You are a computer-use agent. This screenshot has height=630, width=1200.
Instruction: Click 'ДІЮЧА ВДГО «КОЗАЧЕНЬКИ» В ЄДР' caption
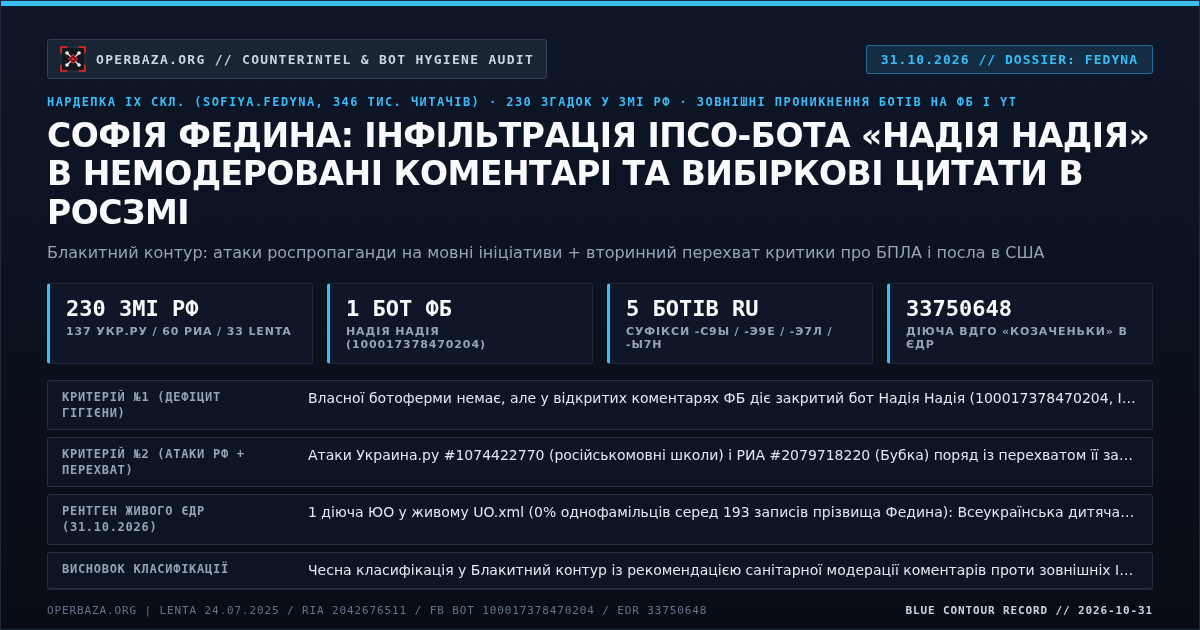1017,337
